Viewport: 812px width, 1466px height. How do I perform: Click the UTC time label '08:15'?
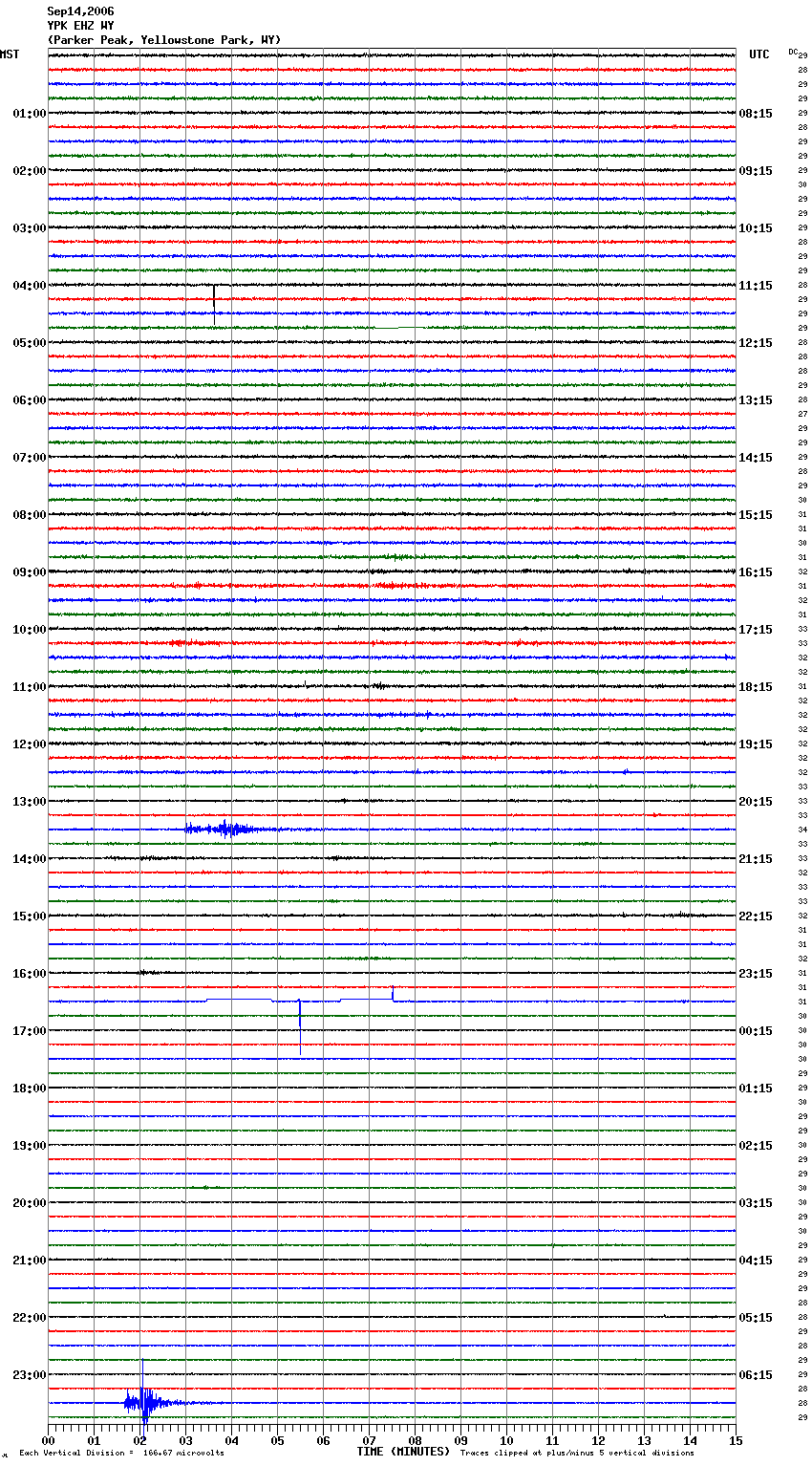tap(756, 114)
